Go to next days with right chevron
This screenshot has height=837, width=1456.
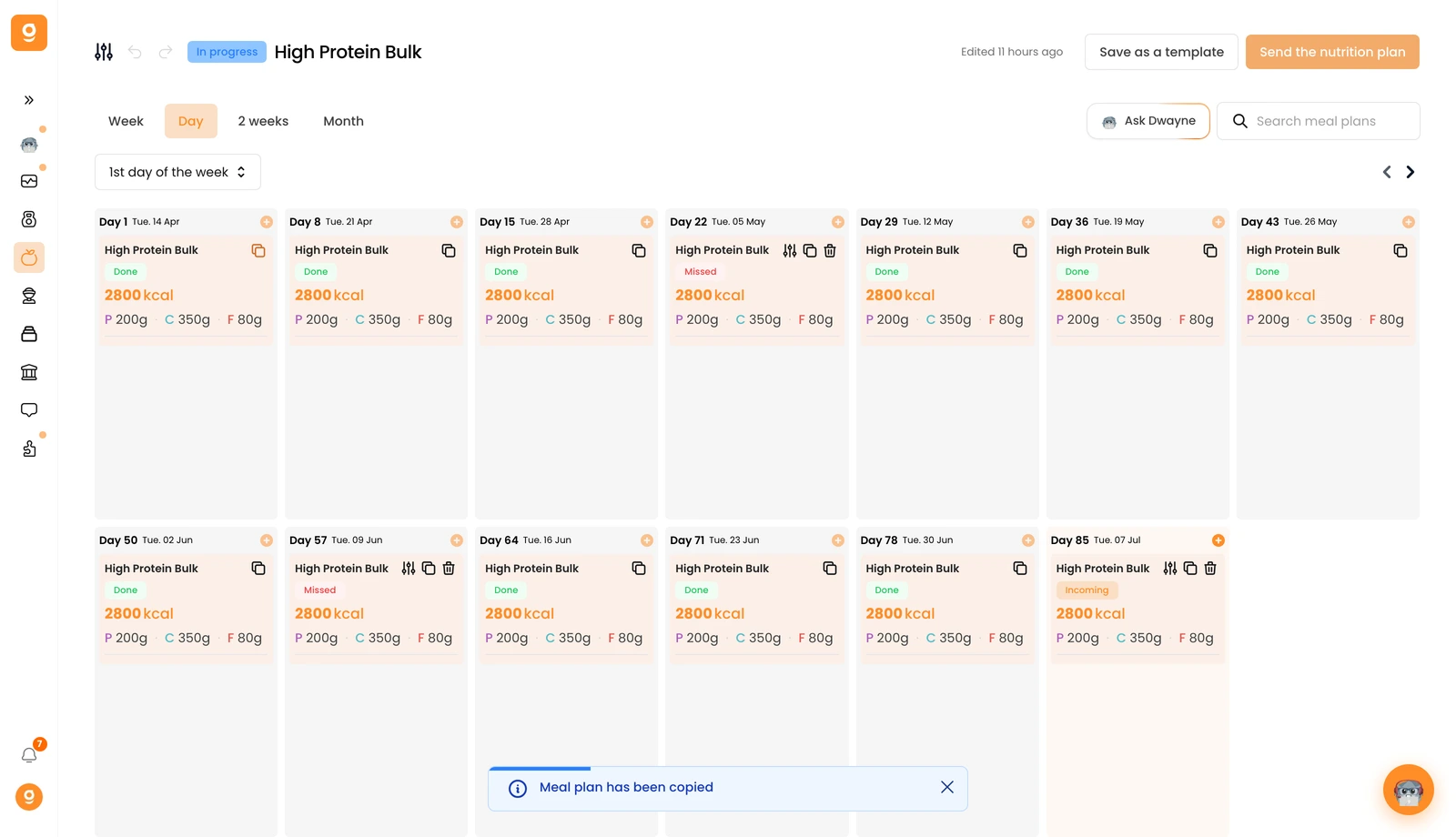(x=1410, y=172)
